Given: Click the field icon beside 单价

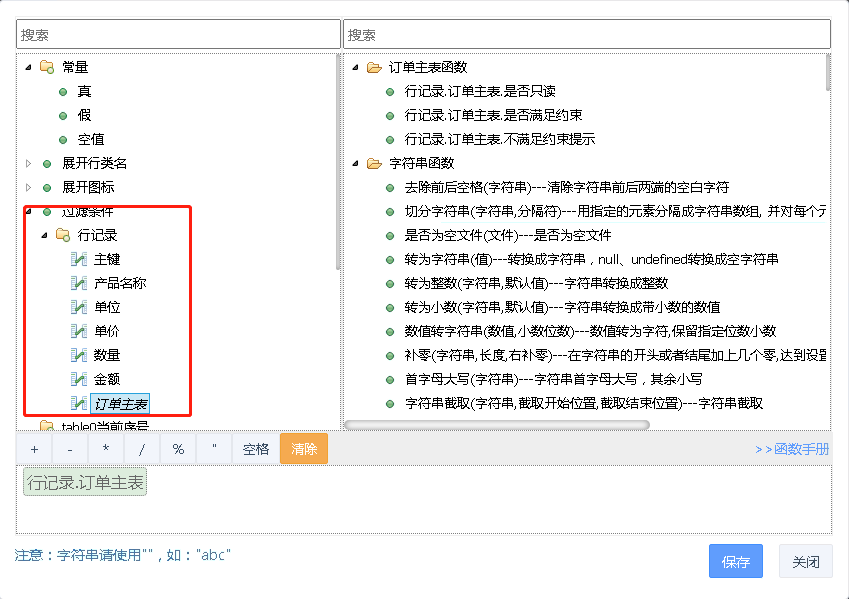Looking at the screenshot, I should point(79,331).
